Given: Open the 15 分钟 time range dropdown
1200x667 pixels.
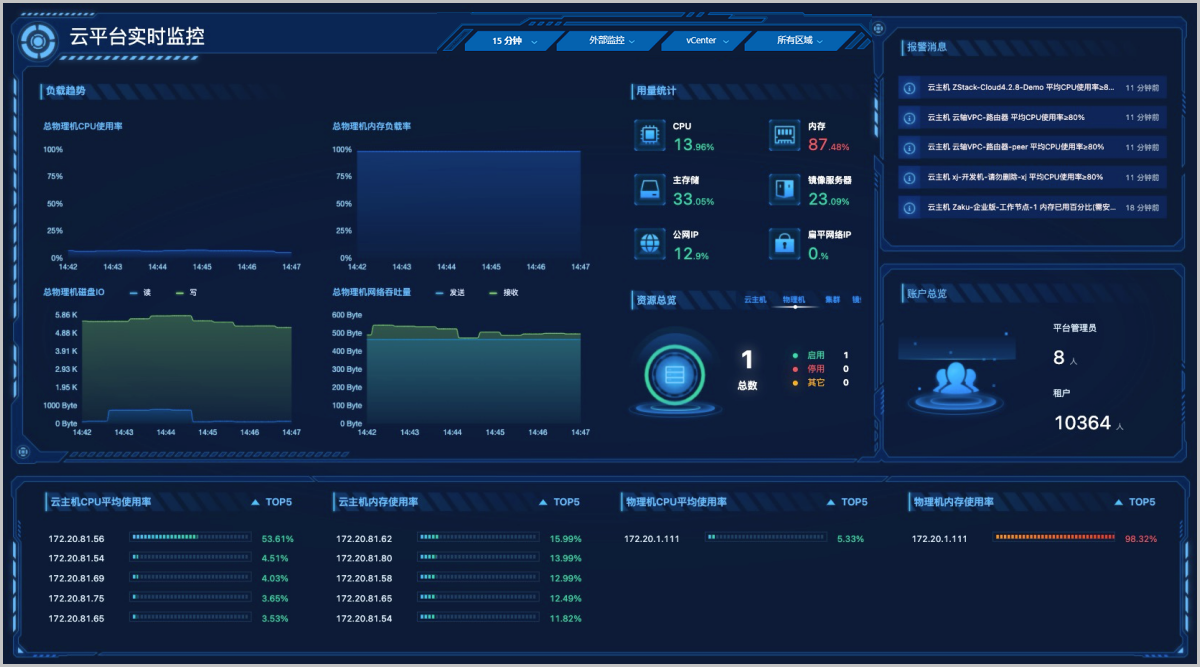Looking at the screenshot, I should click(x=514, y=41).
